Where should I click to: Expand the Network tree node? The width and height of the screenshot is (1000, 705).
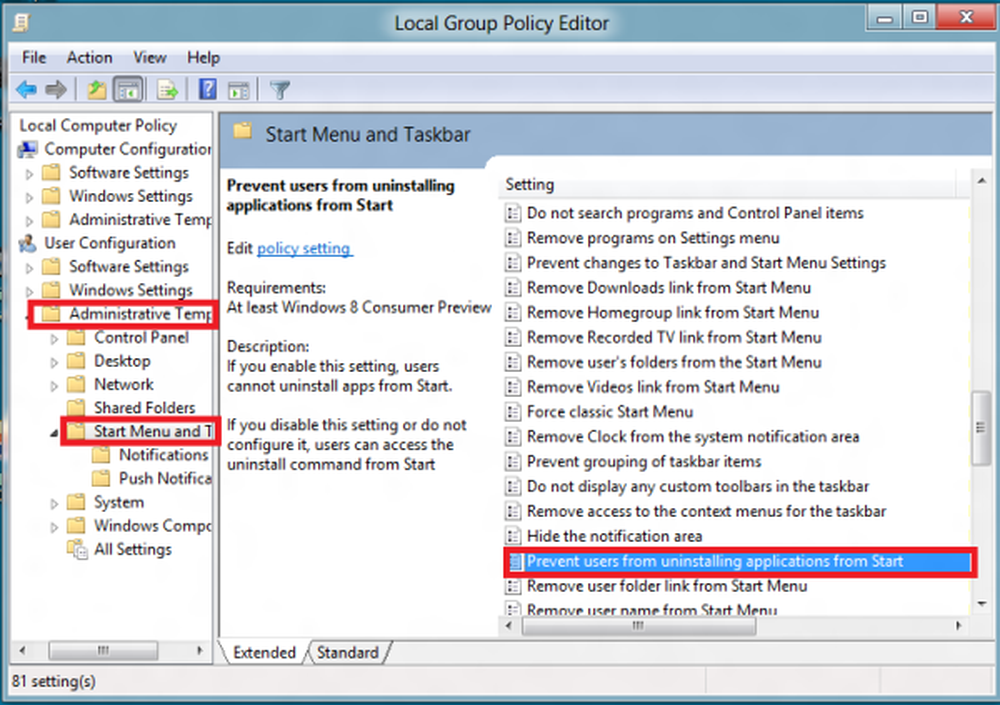coord(54,386)
